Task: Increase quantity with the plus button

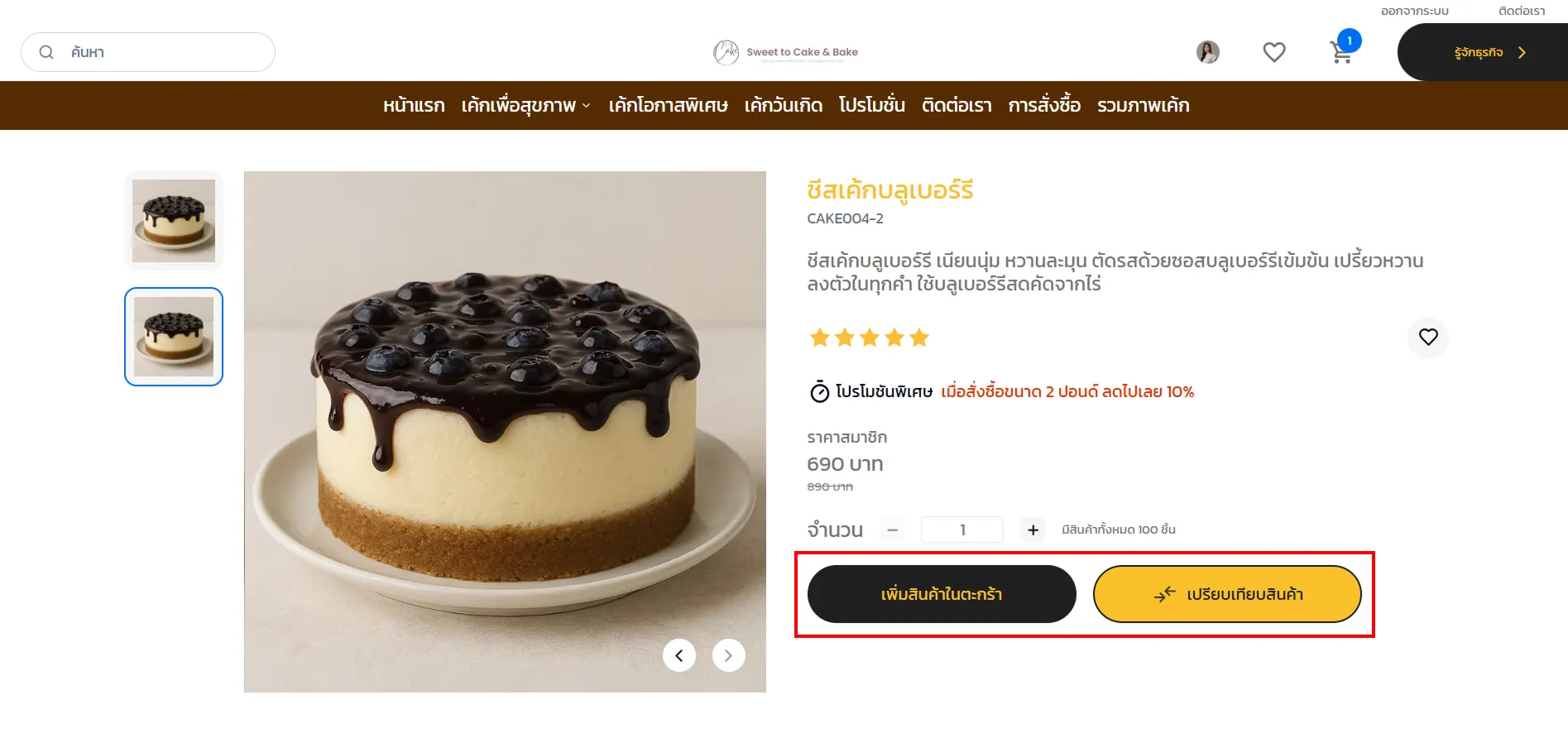Action: coord(1033,530)
